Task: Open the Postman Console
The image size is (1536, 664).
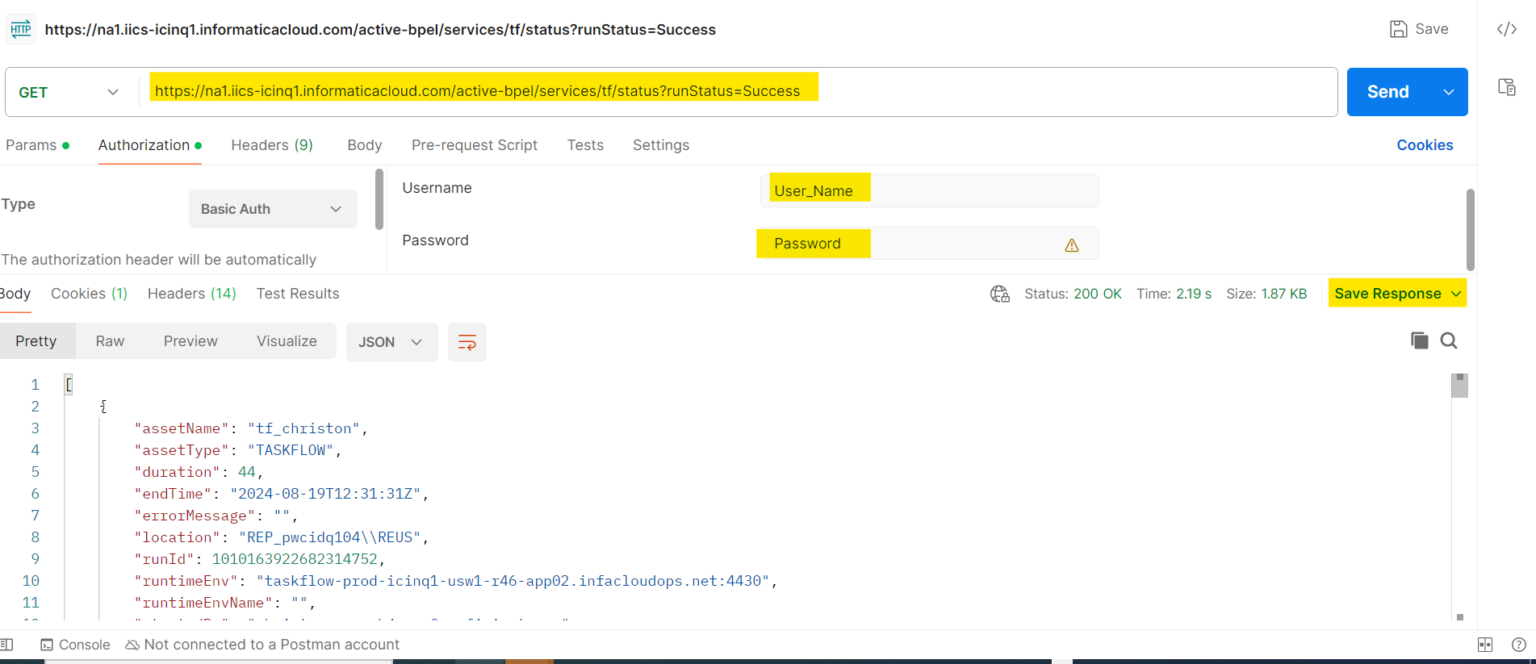Action: (75, 644)
